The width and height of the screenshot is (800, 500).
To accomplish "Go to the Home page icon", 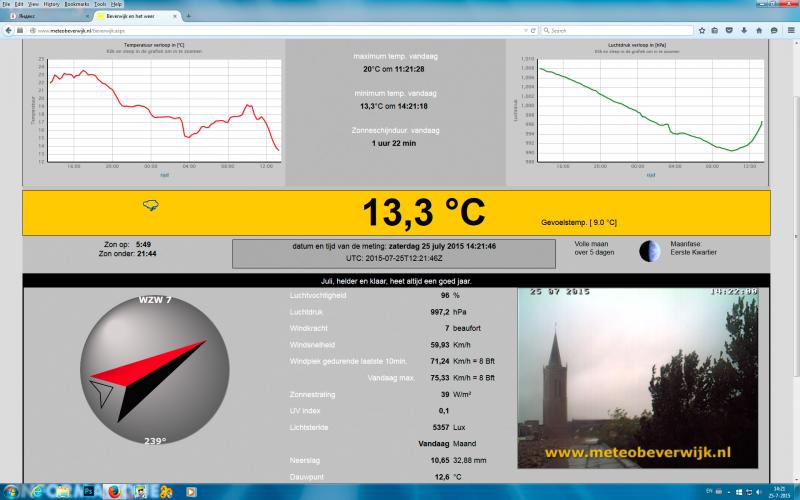I will (x=759, y=31).
